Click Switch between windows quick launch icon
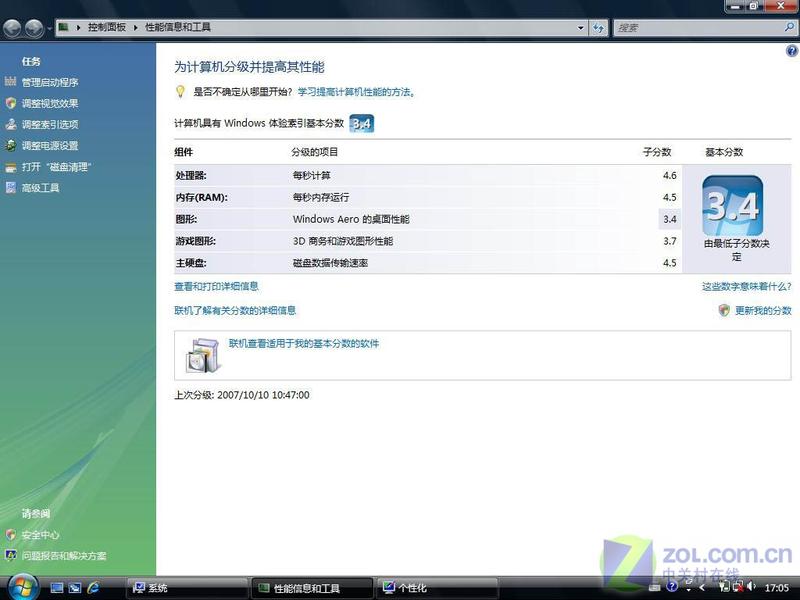 [75, 588]
